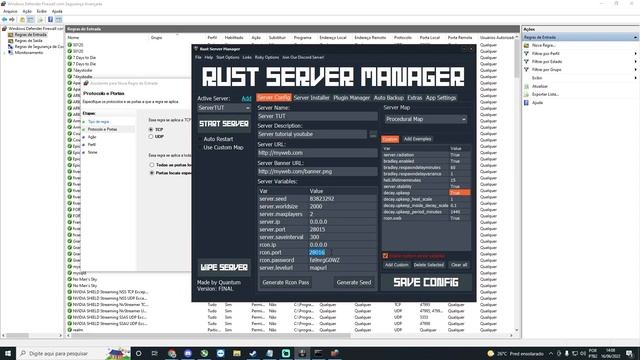Image resolution: width=640 pixels, height=360 pixels.
Task: Click the blue help icon in firewall toolbar
Action: coord(51,20)
